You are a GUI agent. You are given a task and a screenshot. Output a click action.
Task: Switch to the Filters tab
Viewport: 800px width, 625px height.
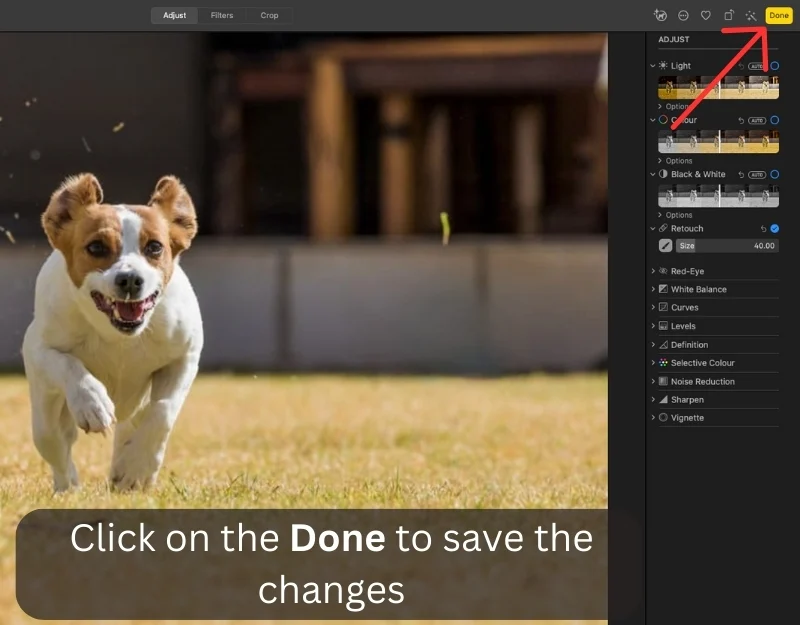(x=222, y=15)
